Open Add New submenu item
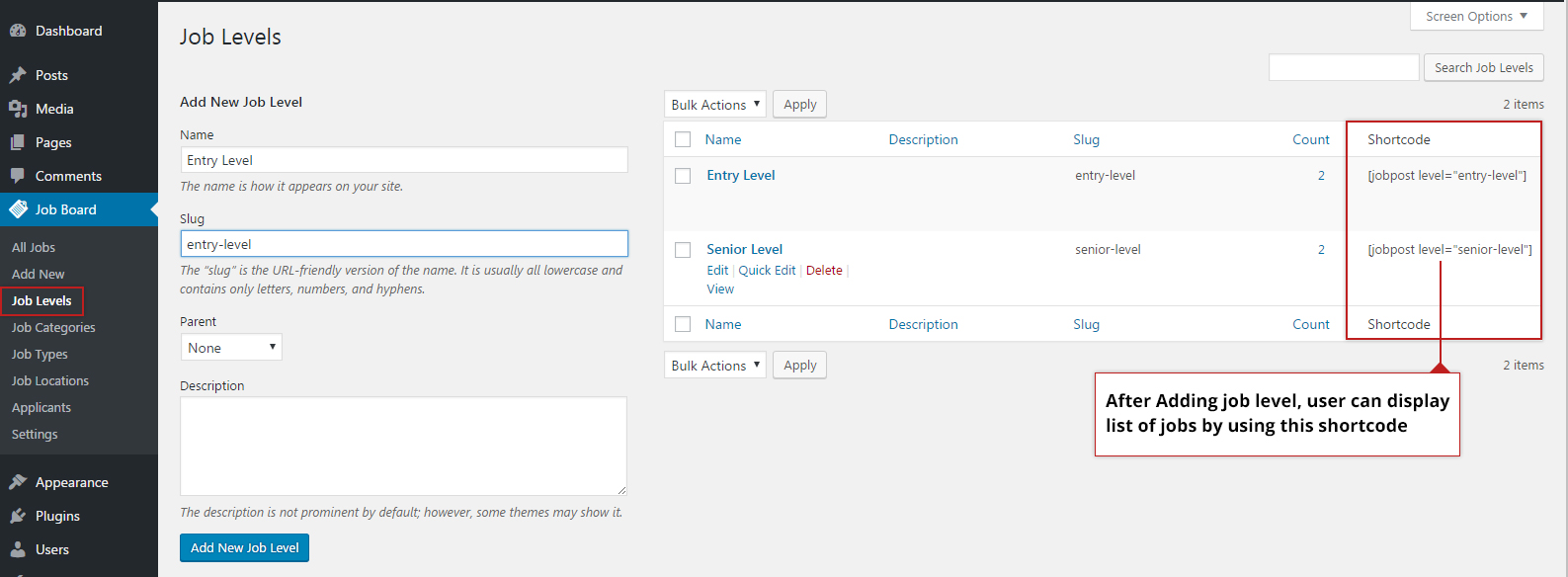This screenshot has height=577, width=1568. 39,274
